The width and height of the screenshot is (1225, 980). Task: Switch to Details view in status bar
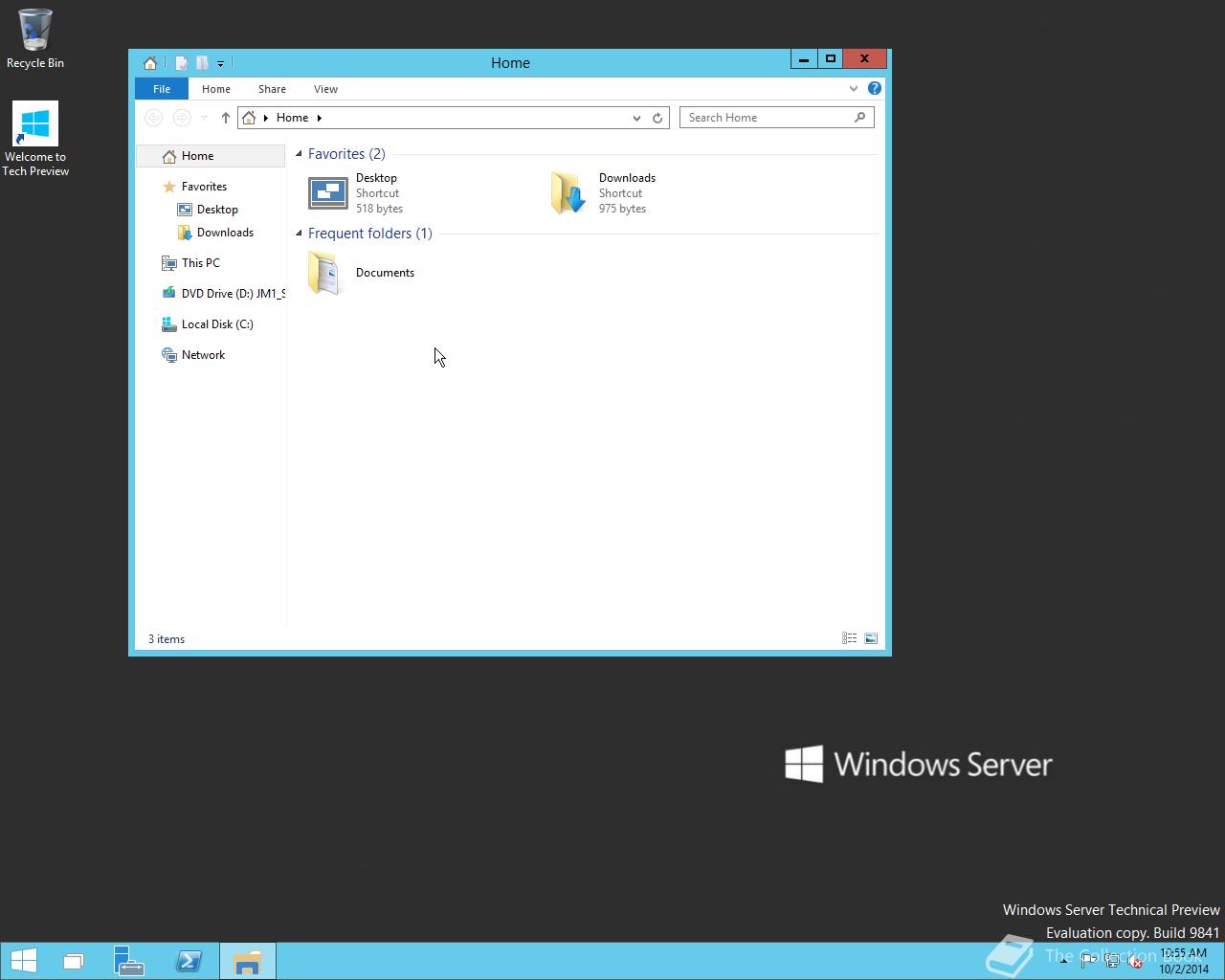849,638
